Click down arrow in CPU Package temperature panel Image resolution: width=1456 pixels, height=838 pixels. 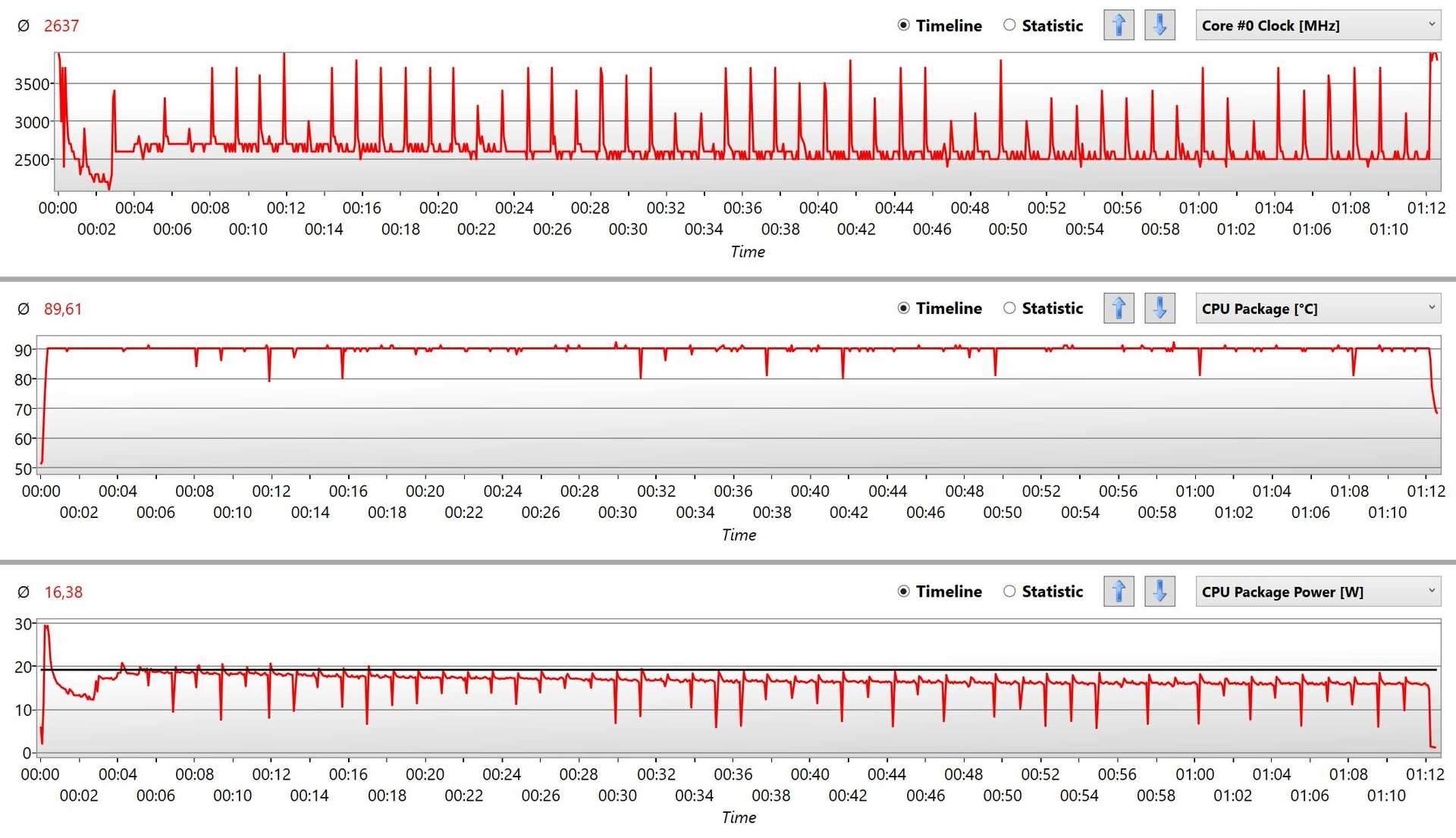[x=1159, y=308]
